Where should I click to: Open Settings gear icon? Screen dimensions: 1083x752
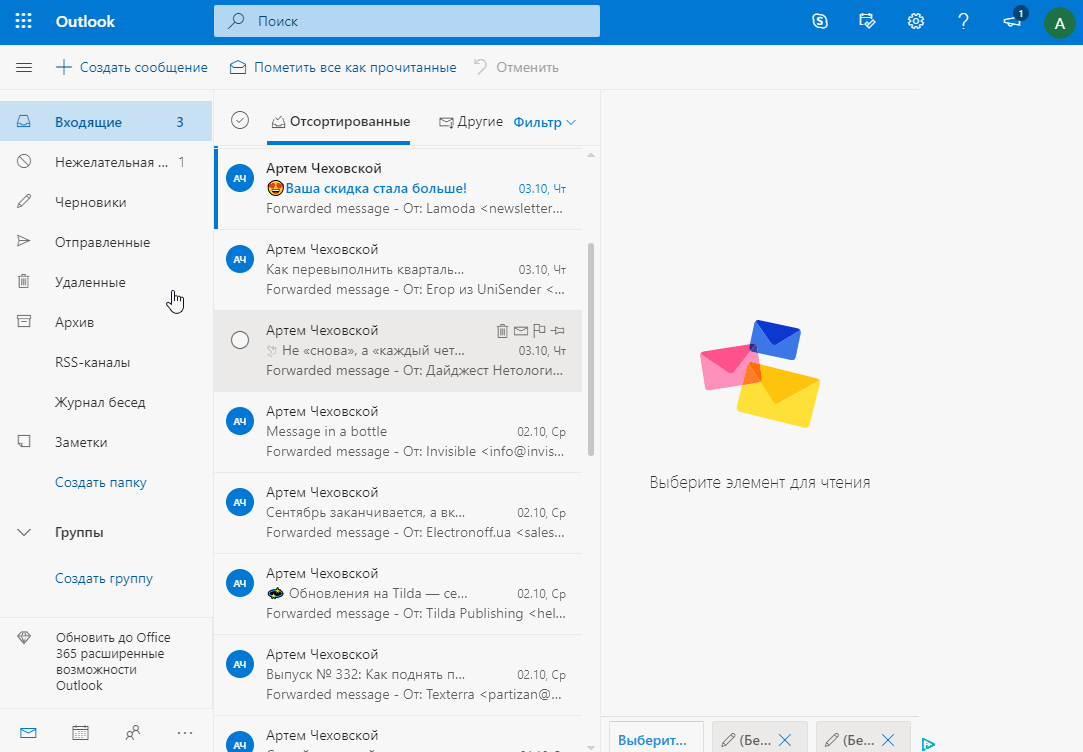[x=916, y=21]
